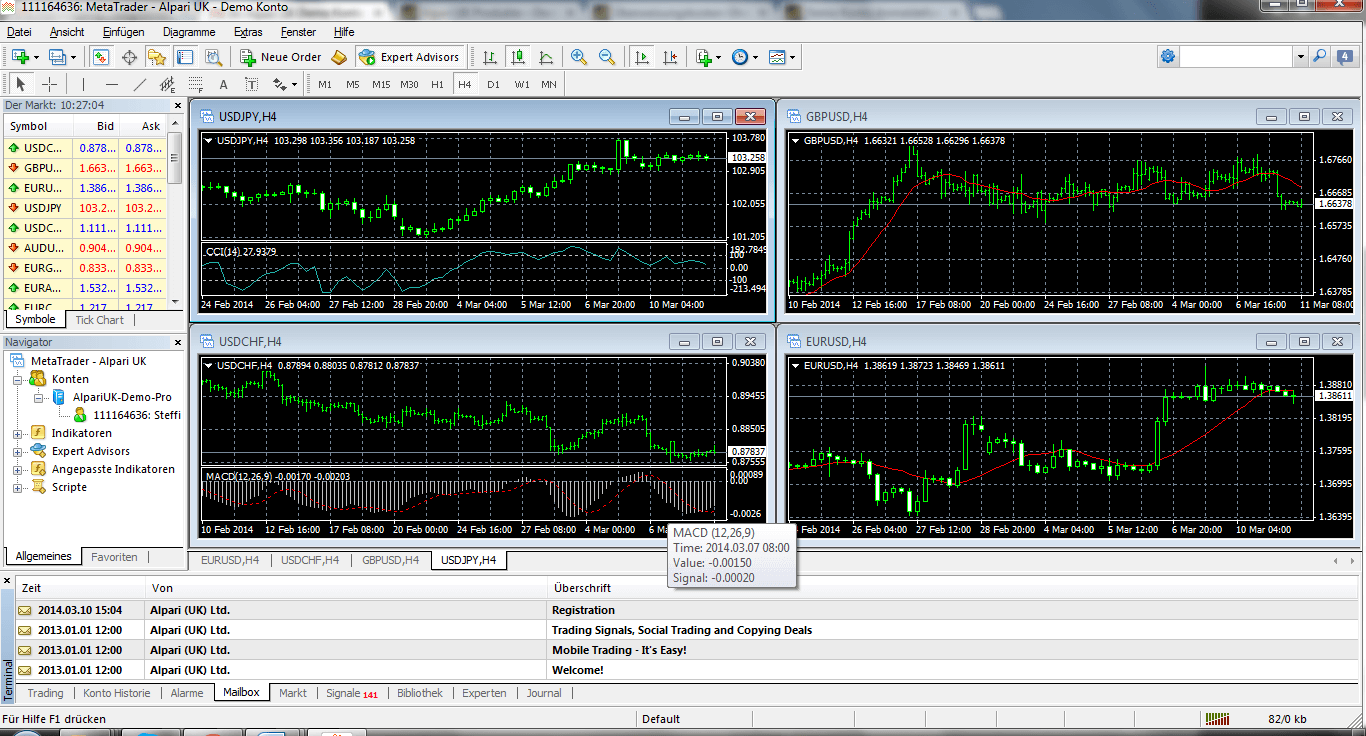
Task: Switch chart to bar chart type
Action: tap(490, 57)
